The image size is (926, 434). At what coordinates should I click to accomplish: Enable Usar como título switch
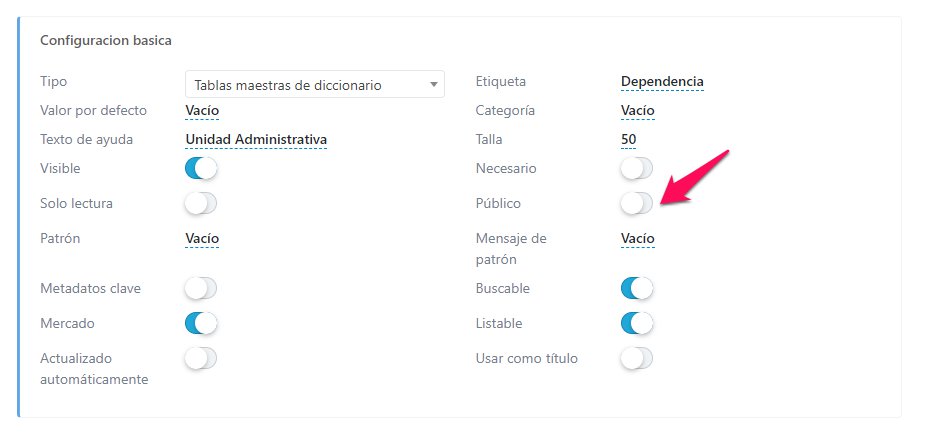click(636, 358)
